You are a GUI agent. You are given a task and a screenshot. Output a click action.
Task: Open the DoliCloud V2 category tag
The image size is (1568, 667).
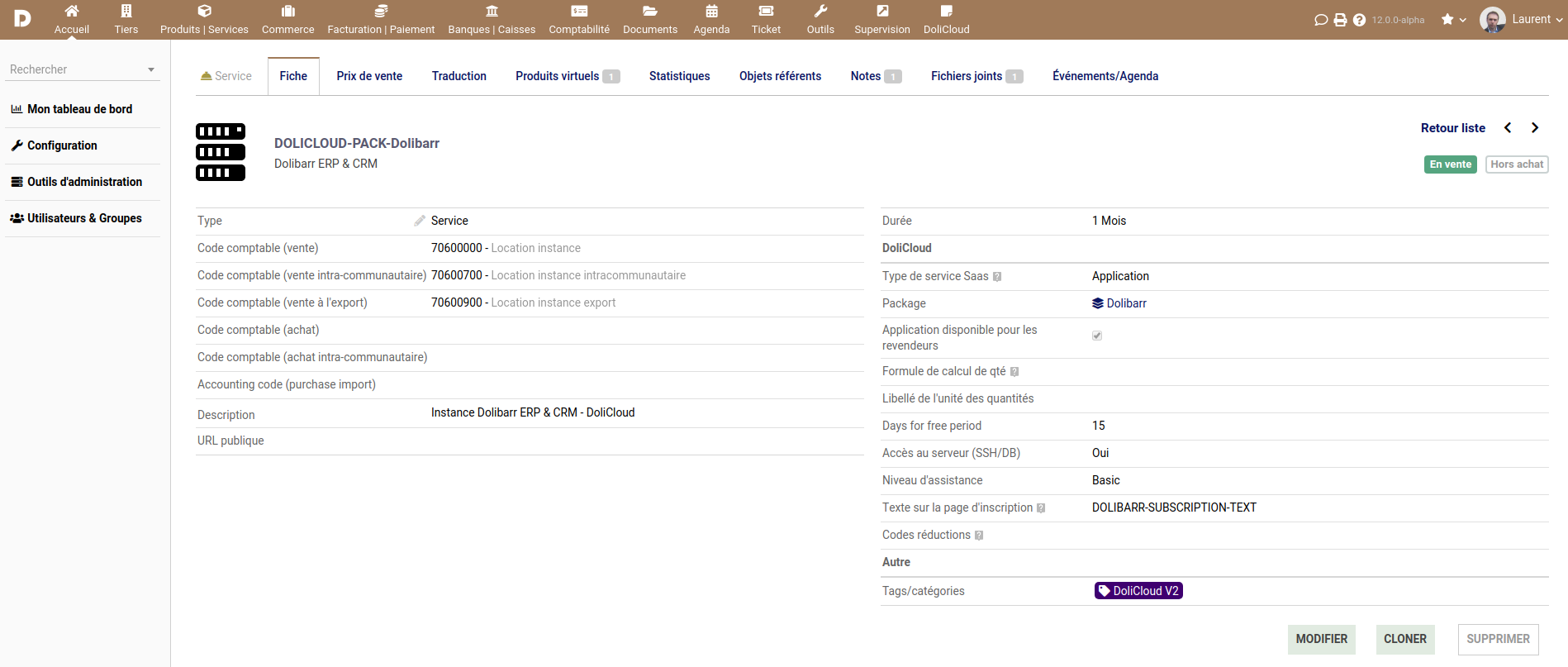click(1138, 591)
